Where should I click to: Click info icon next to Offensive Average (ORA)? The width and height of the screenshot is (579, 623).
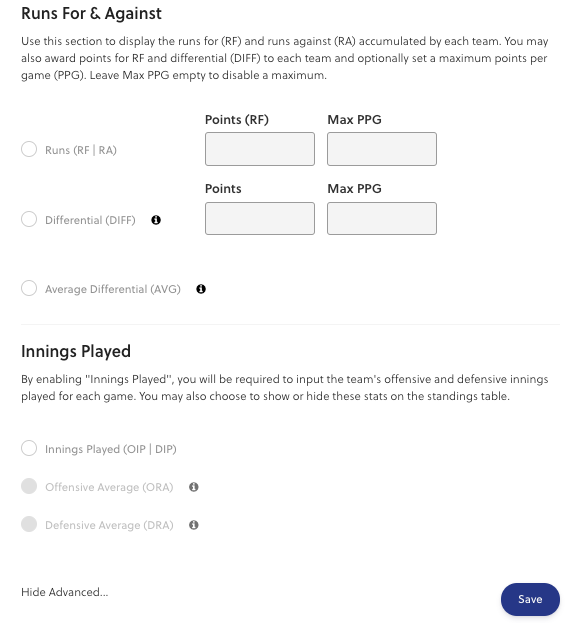click(x=194, y=487)
